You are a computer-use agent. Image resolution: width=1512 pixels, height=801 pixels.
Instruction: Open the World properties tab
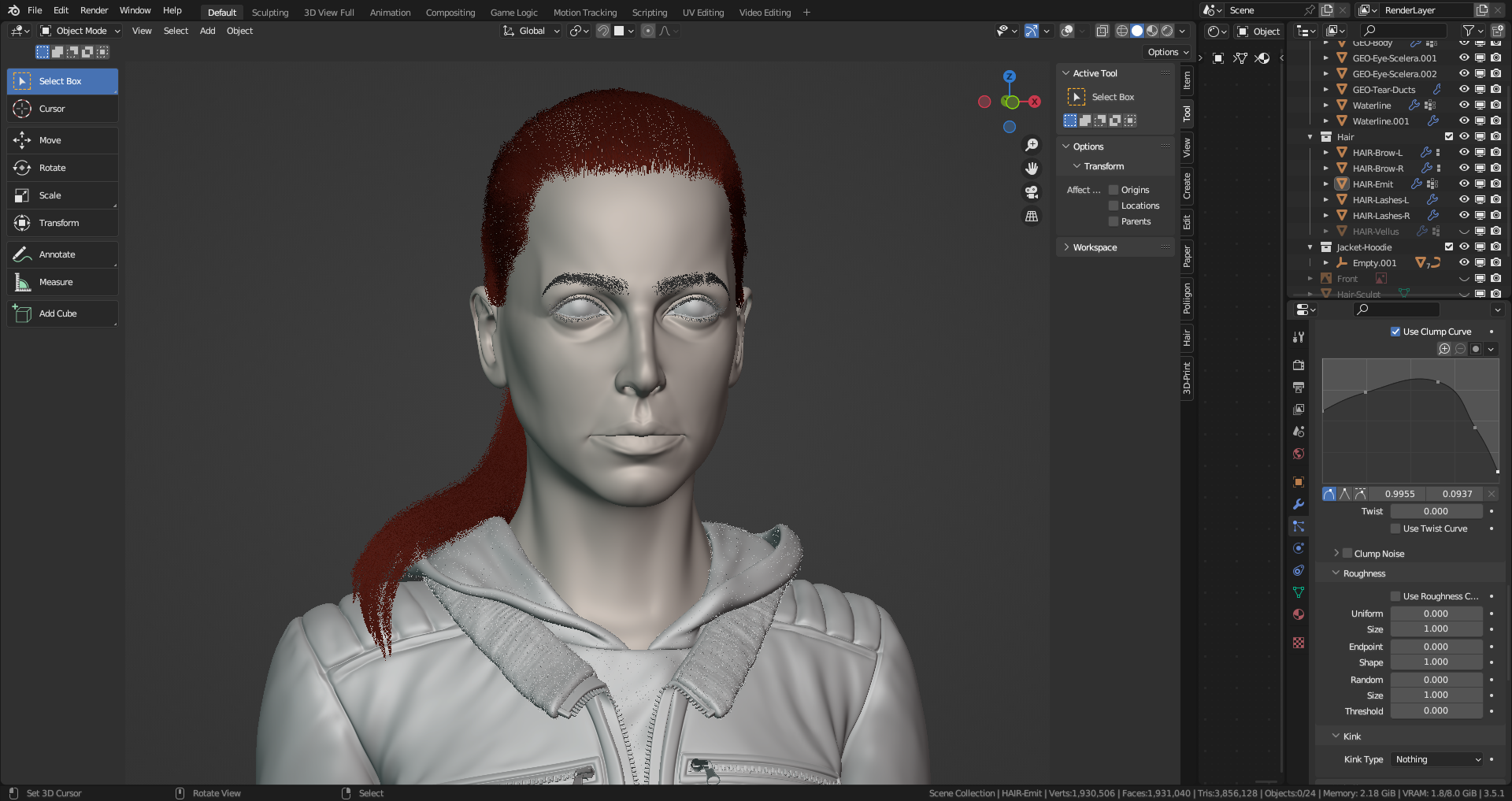pyautogui.click(x=1299, y=454)
